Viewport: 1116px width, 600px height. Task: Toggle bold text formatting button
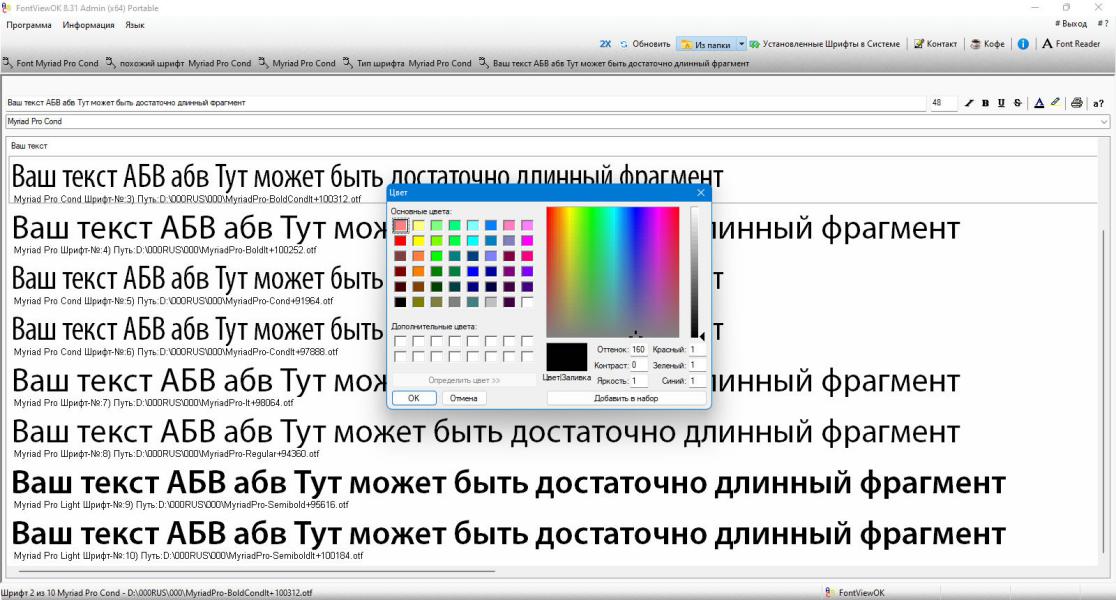(985, 103)
